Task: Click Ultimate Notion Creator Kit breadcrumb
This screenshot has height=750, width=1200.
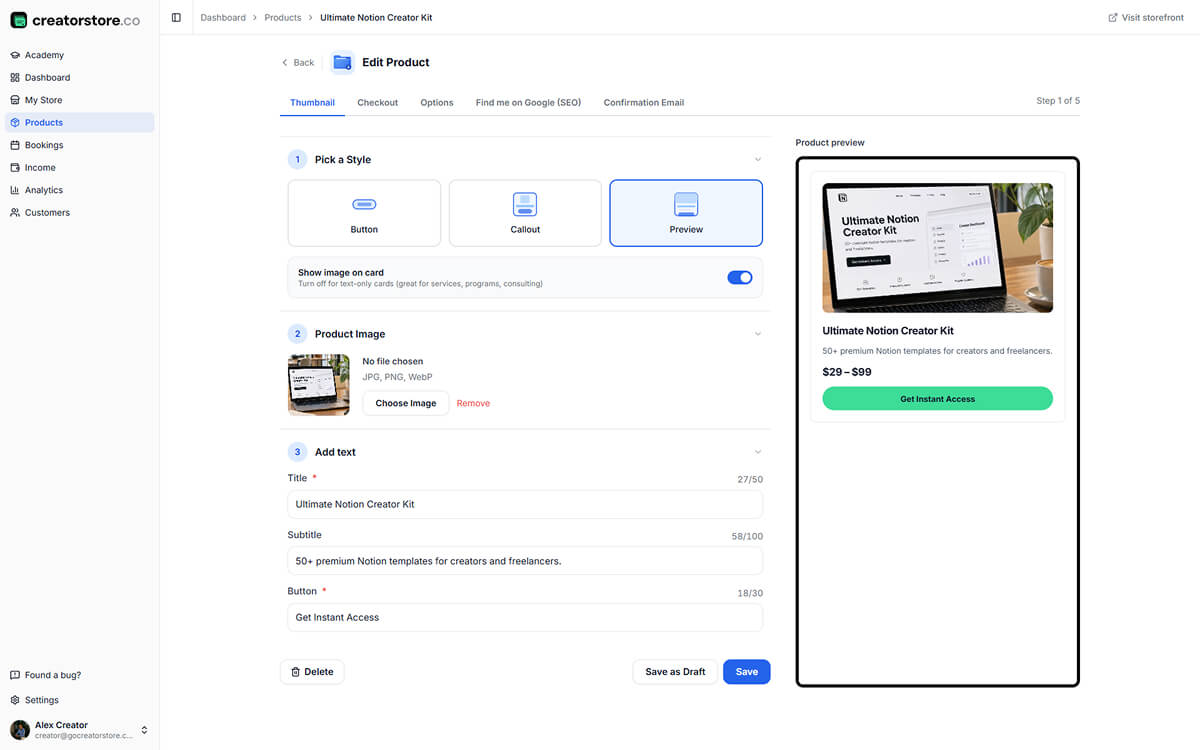Action: pos(376,17)
